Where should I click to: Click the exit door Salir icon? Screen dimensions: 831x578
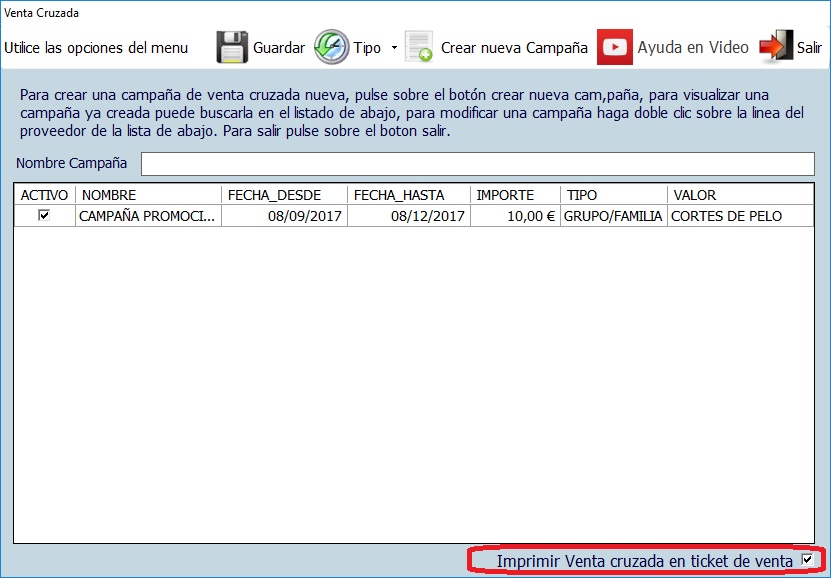click(776, 47)
